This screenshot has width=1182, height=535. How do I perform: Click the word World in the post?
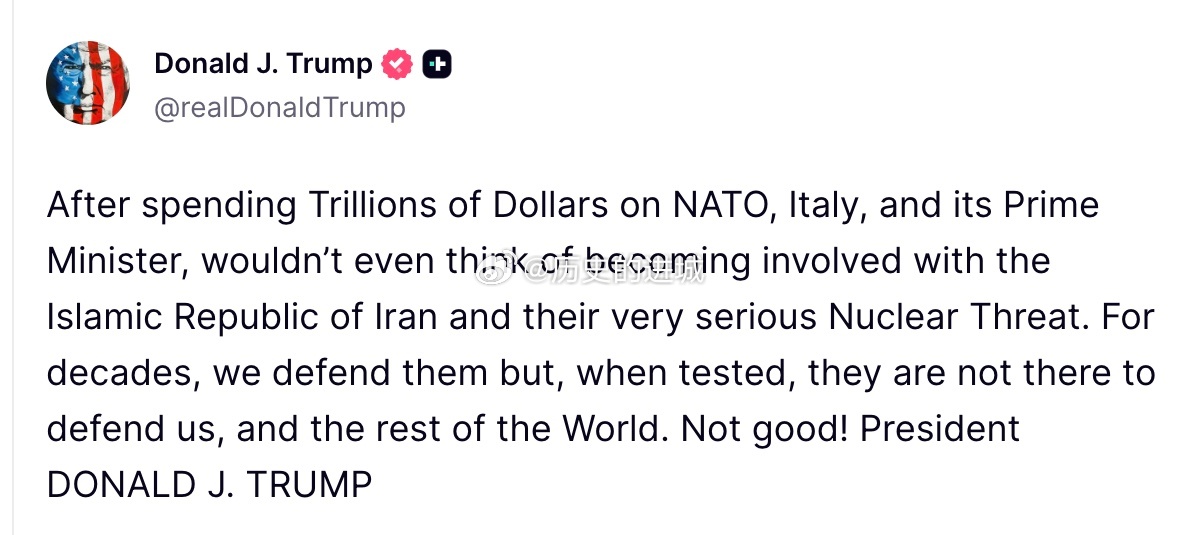coord(614,430)
